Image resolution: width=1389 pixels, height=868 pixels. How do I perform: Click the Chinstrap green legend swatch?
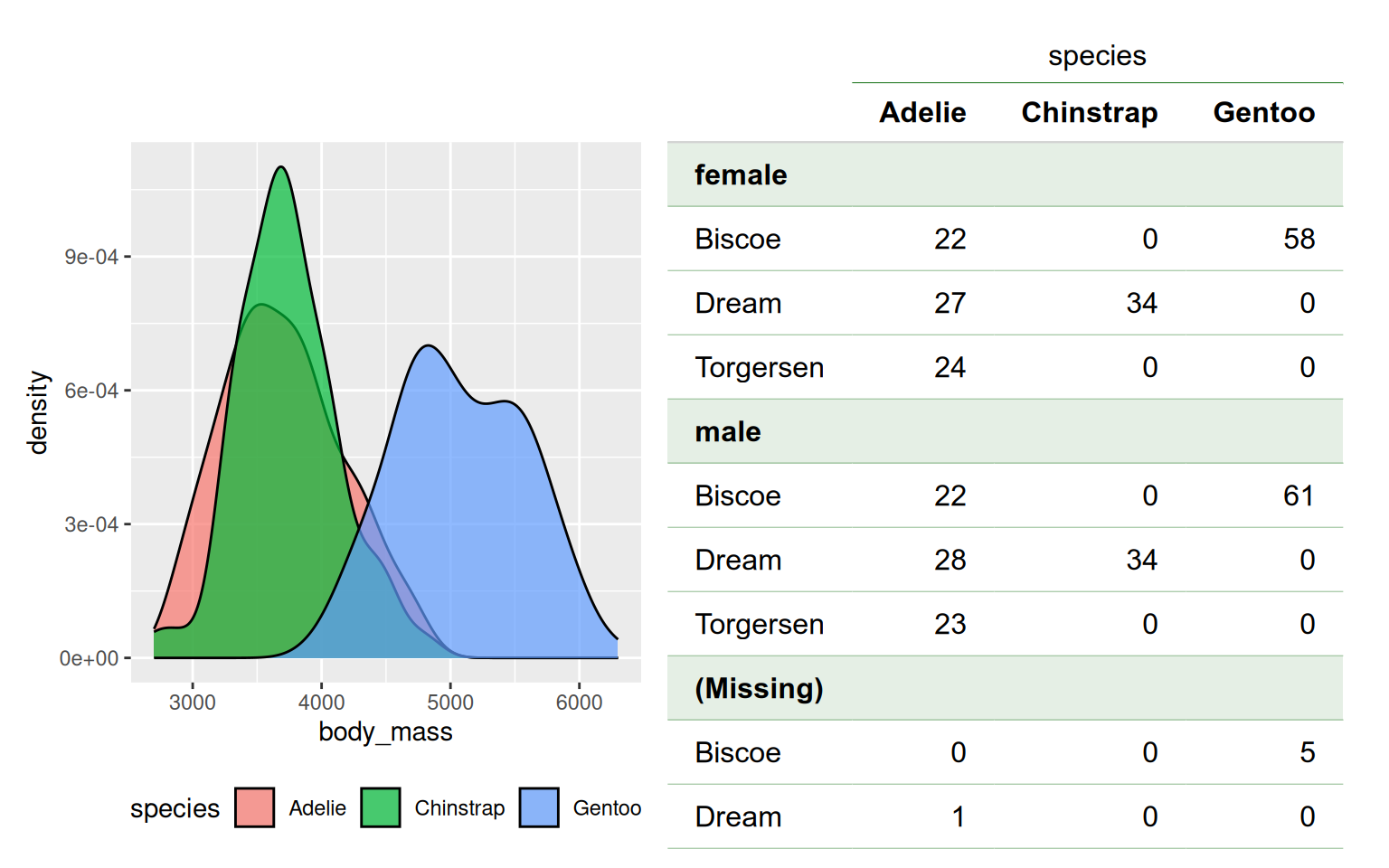[x=380, y=807]
